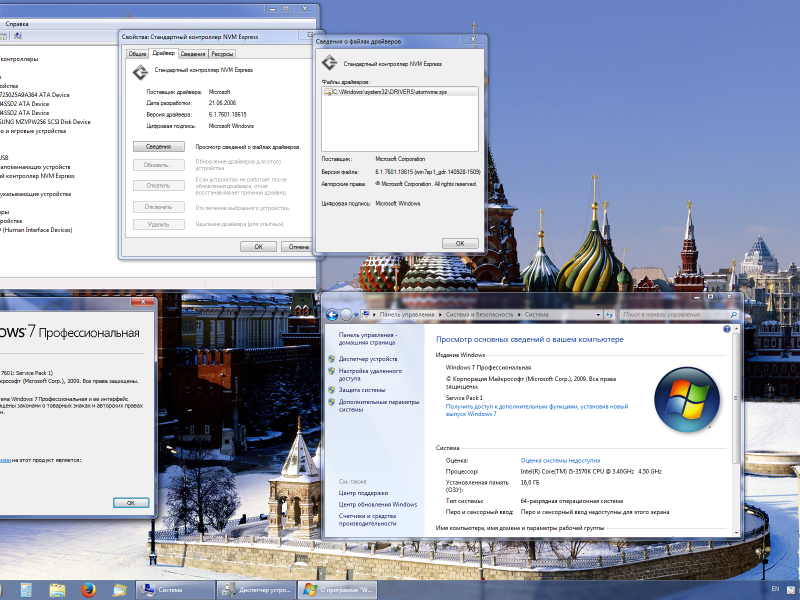Click the device icon in driver file details dialog
The image size is (800, 600).
pyautogui.click(x=330, y=63)
